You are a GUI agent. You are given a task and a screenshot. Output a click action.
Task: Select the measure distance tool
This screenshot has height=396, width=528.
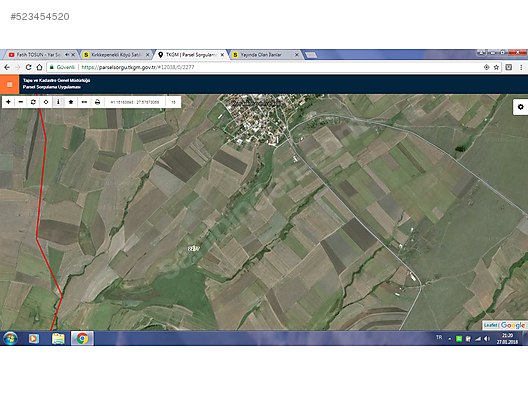pos(84,102)
